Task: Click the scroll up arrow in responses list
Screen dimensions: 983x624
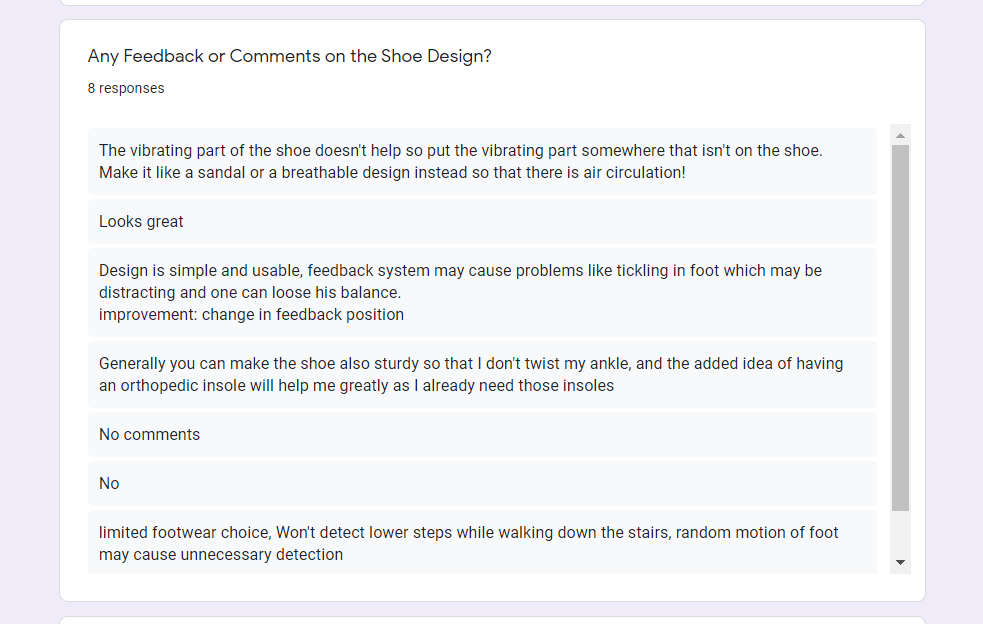Action: 900,135
